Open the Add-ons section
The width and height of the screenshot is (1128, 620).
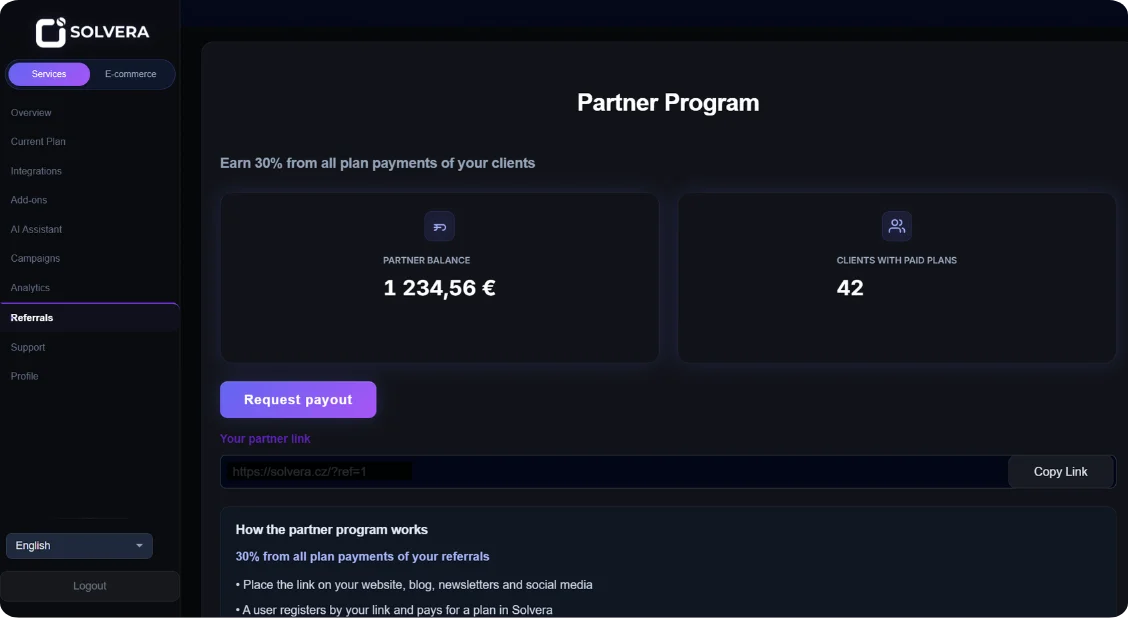(29, 199)
